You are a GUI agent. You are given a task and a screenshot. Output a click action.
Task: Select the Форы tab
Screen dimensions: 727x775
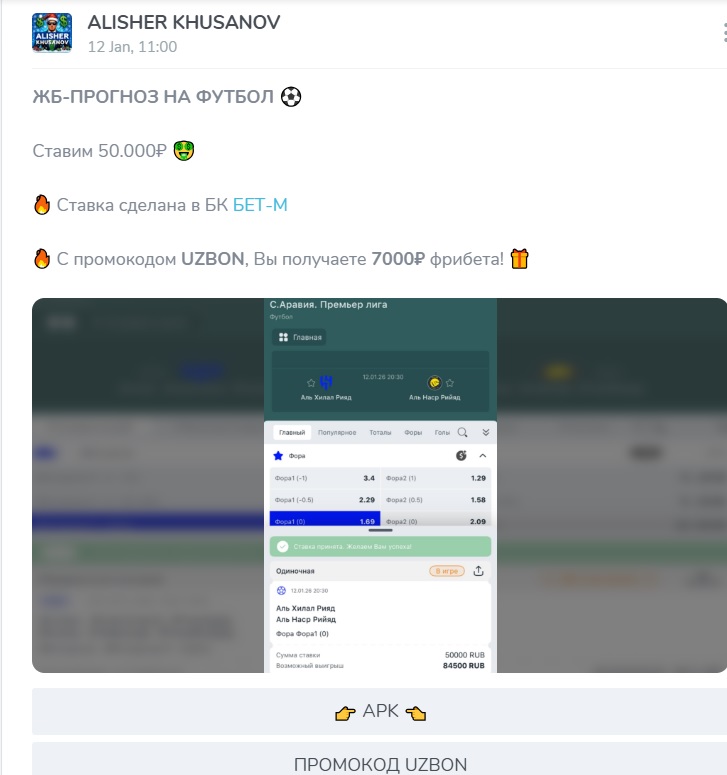(413, 432)
